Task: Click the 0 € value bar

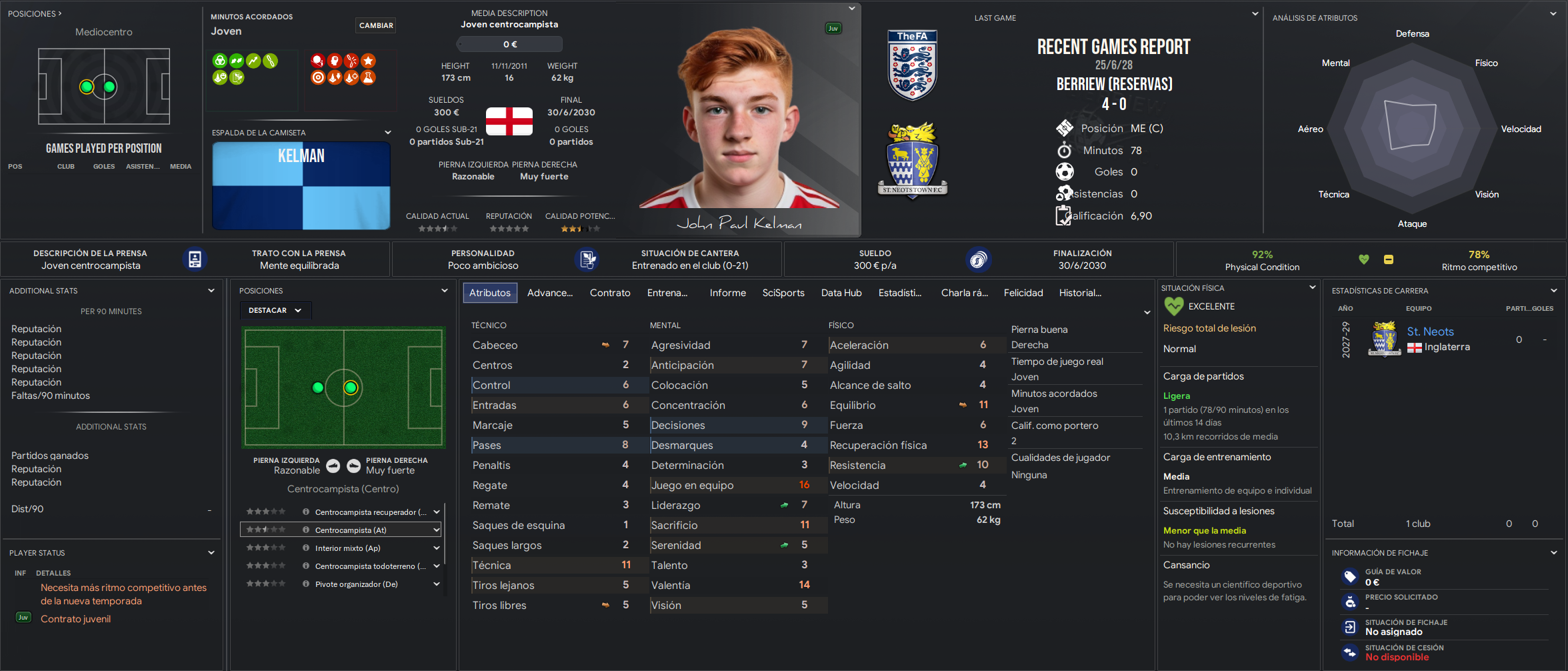Action: (x=510, y=44)
